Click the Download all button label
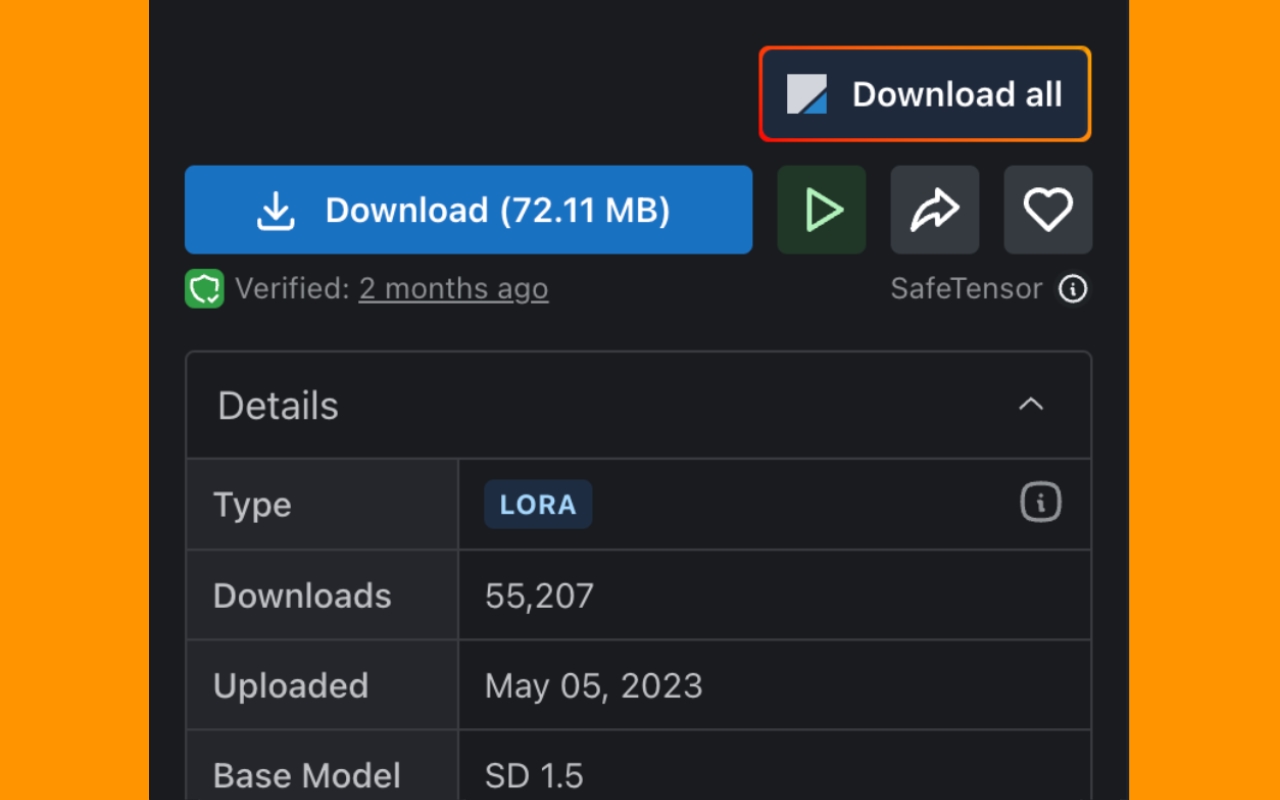 [956, 94]
